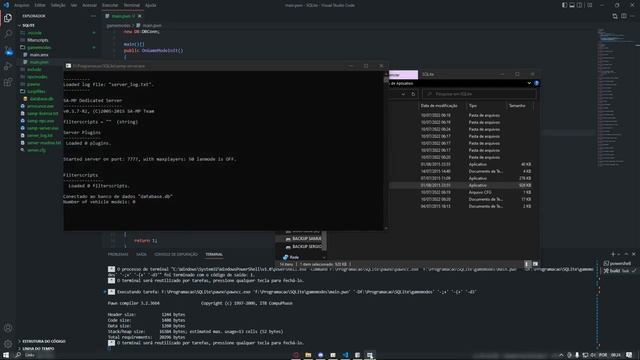The height and width of the screenshot is (360, 640).
Task: Open server_log.txt in the explorer
Action: tap(40, 136)
